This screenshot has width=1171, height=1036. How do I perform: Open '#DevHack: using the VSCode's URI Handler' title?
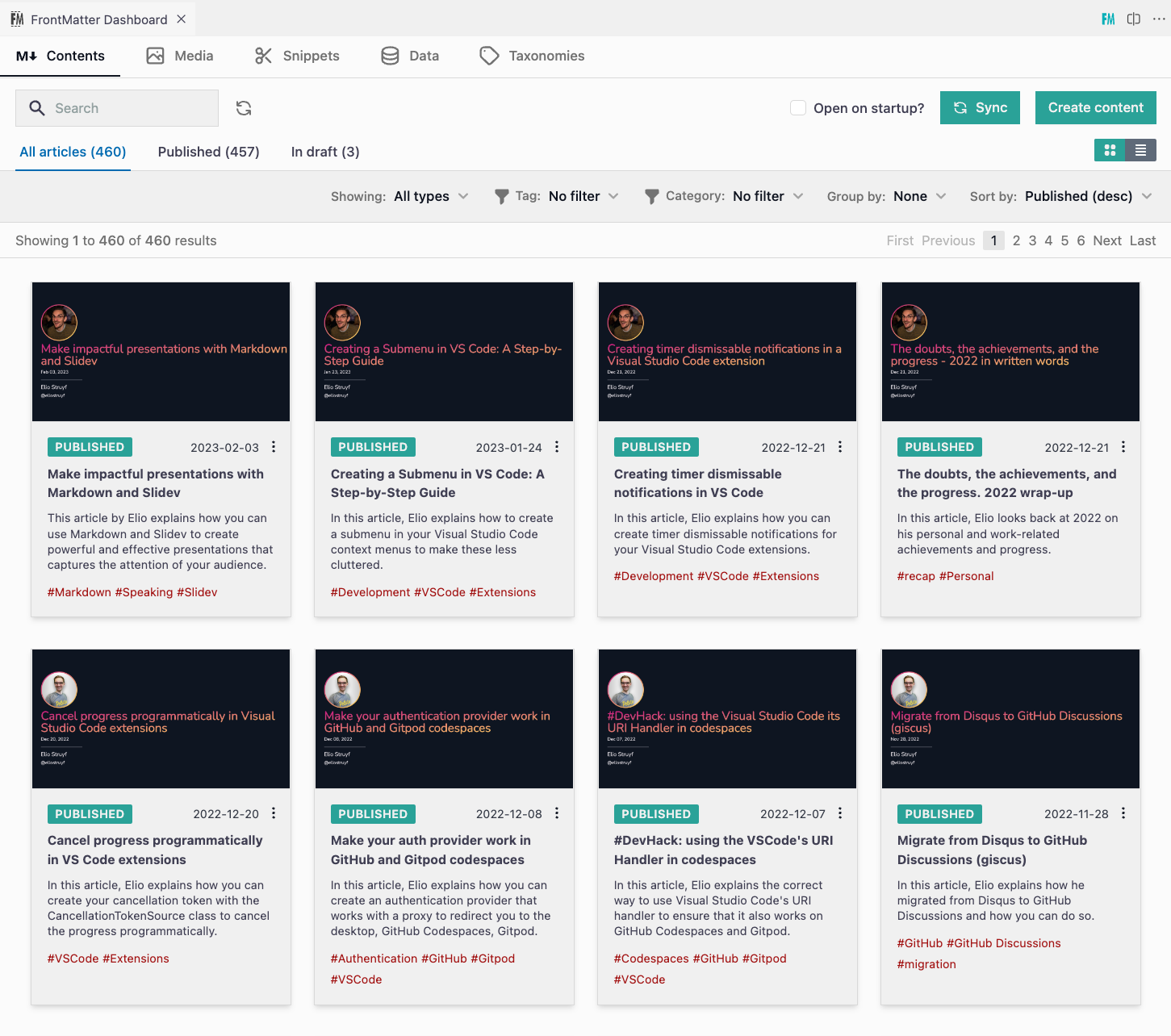pos(724,850)
